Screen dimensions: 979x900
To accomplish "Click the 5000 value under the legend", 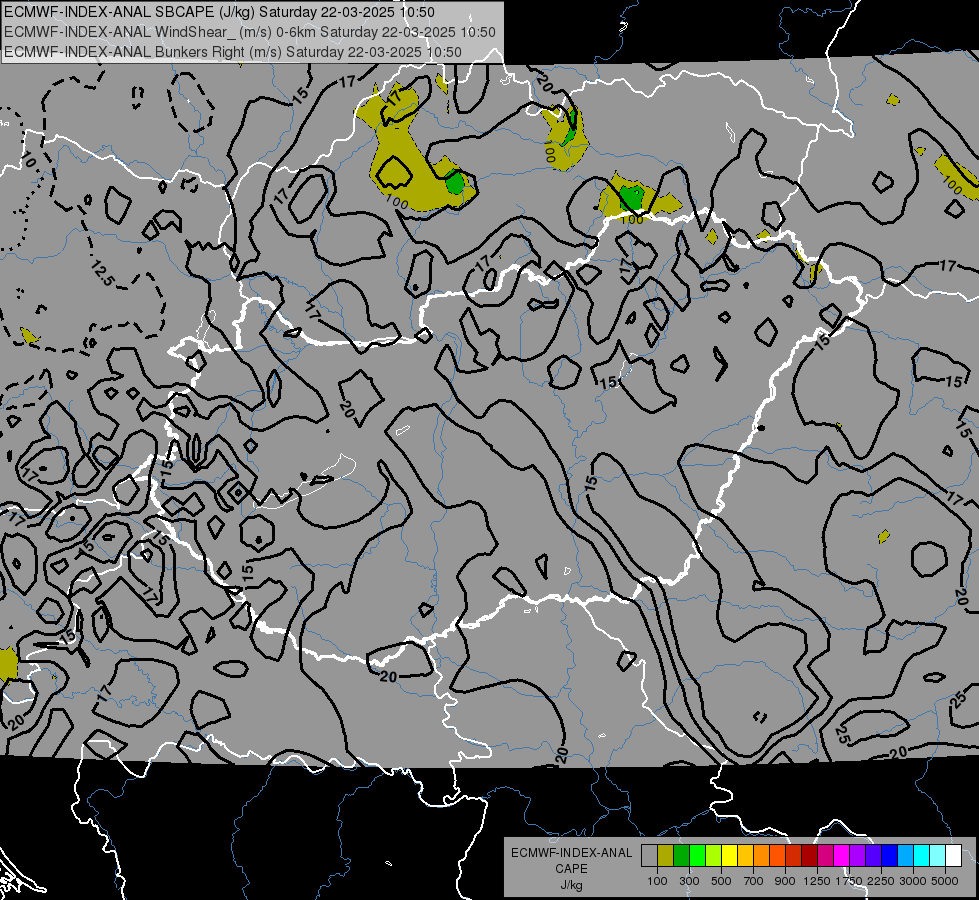I will pyautogui.click(x=945, y=881).
